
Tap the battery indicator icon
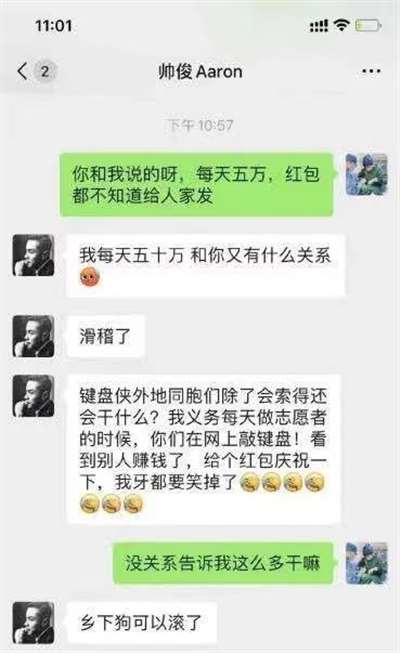pos(368,26)
